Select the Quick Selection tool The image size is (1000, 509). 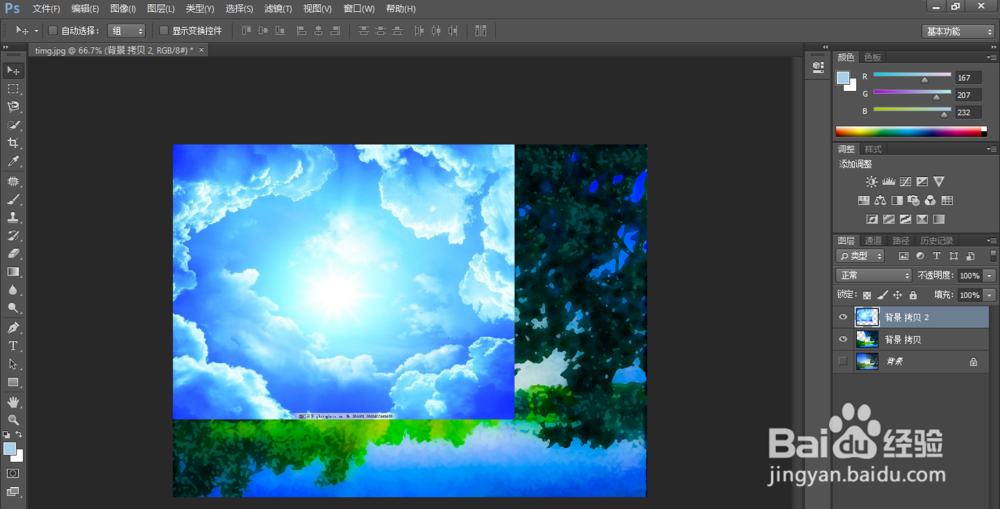tap(13, 125)
